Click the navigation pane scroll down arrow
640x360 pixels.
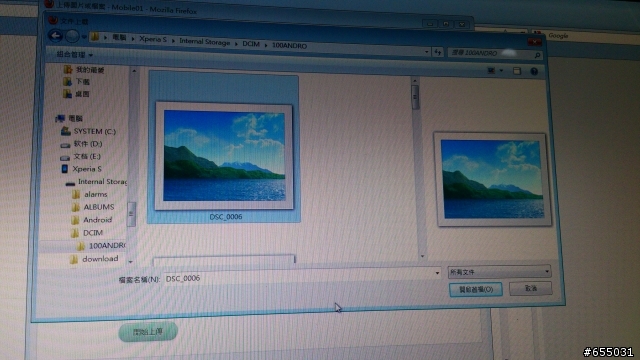tap(131, 262)
